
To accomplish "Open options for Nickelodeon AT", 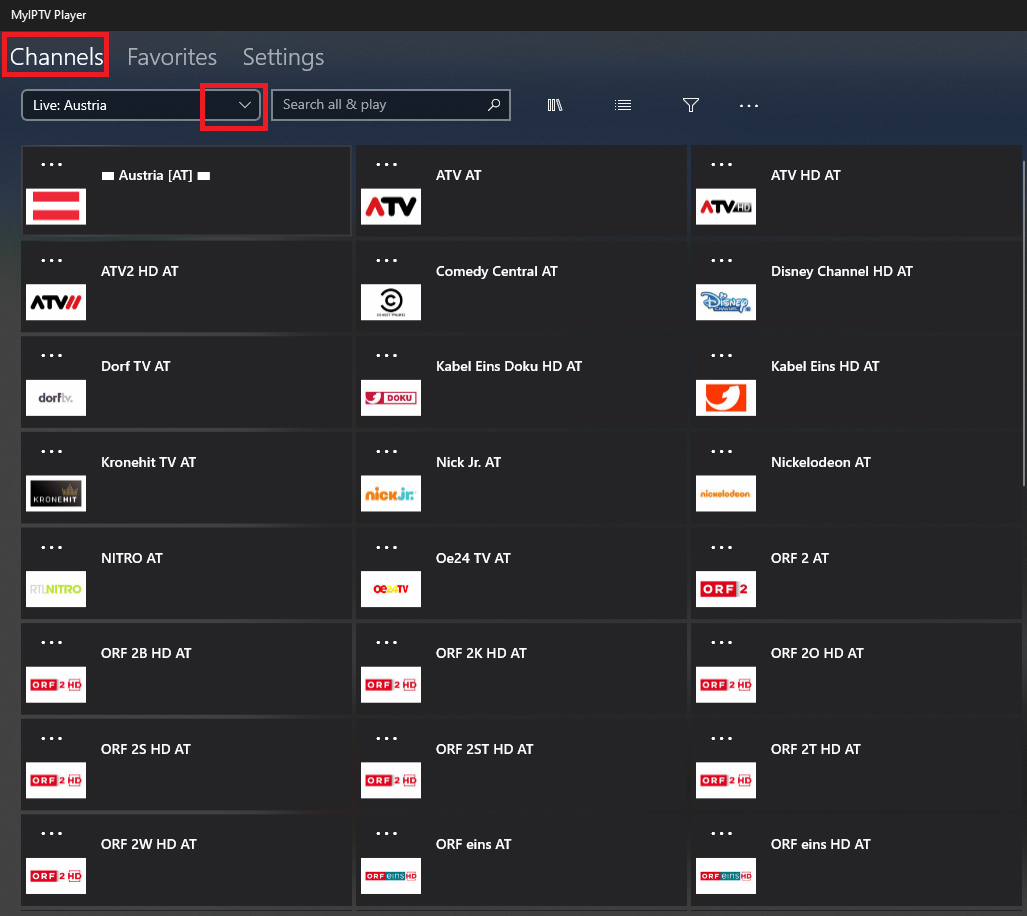I will 722,451.
